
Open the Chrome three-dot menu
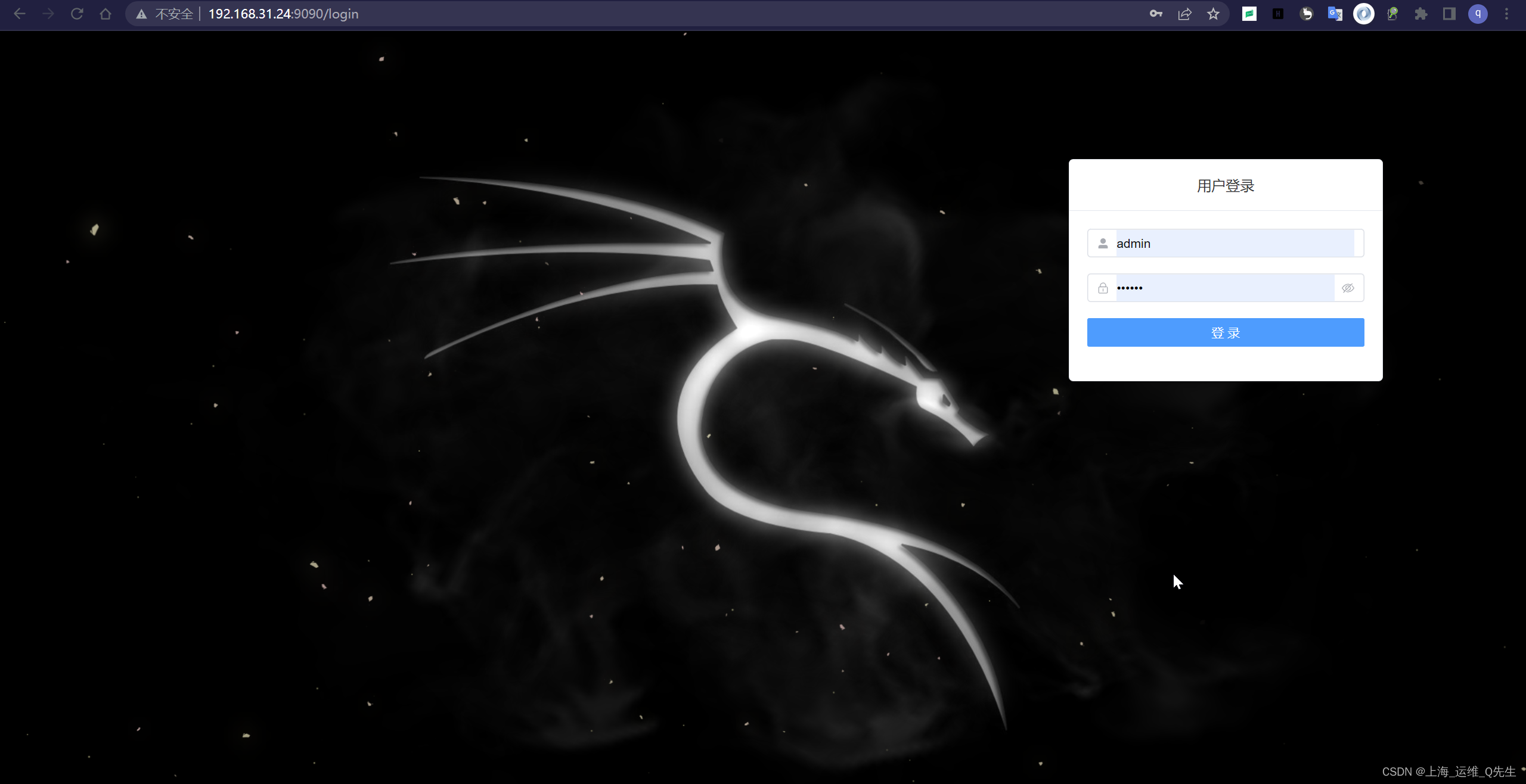coord(1507,14)
